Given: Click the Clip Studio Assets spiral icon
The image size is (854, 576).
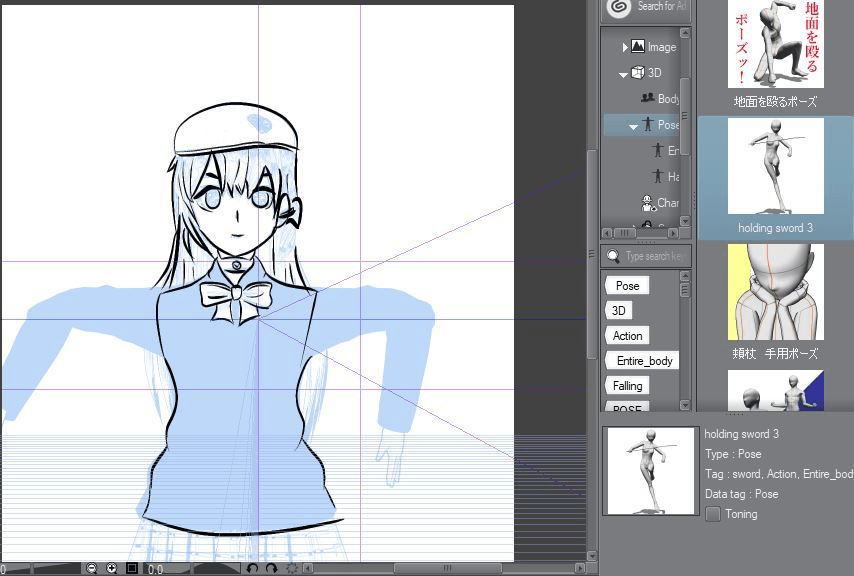Looking at the screenshot, I should pyautogui.click(x=619, y=7).
